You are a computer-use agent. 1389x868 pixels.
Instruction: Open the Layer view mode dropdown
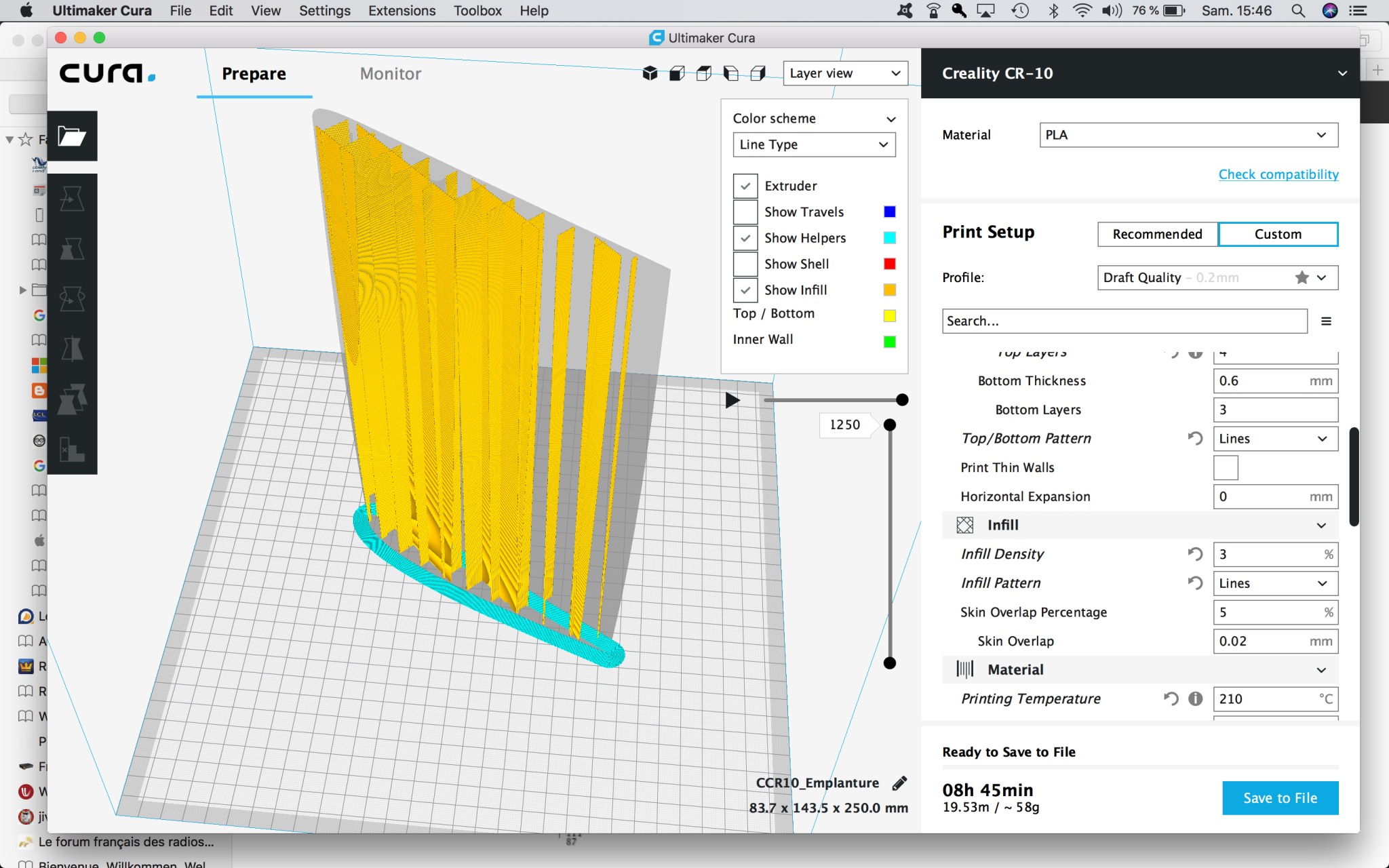[x=845, y=73]
